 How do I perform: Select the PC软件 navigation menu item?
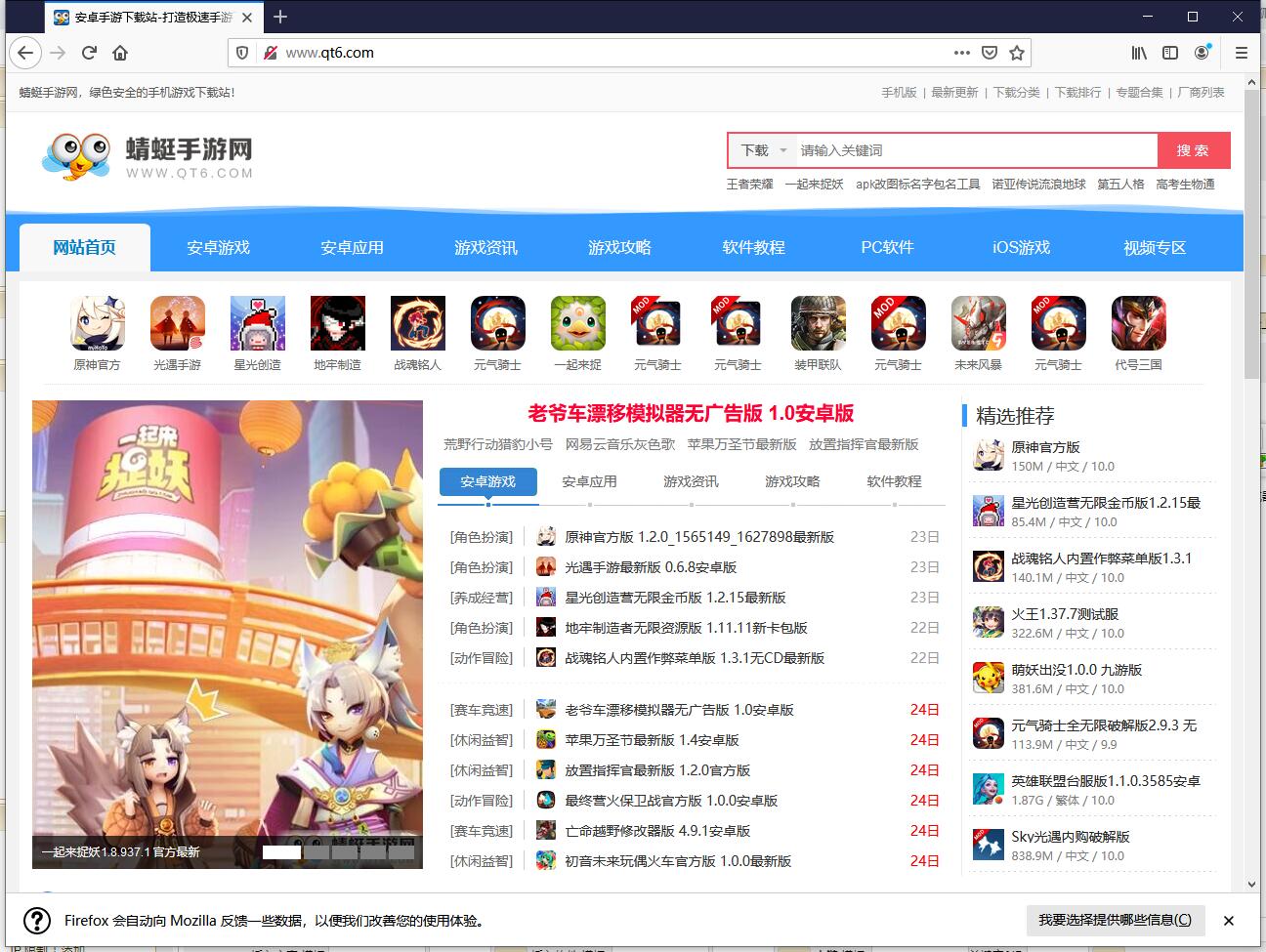coord(887,248)
